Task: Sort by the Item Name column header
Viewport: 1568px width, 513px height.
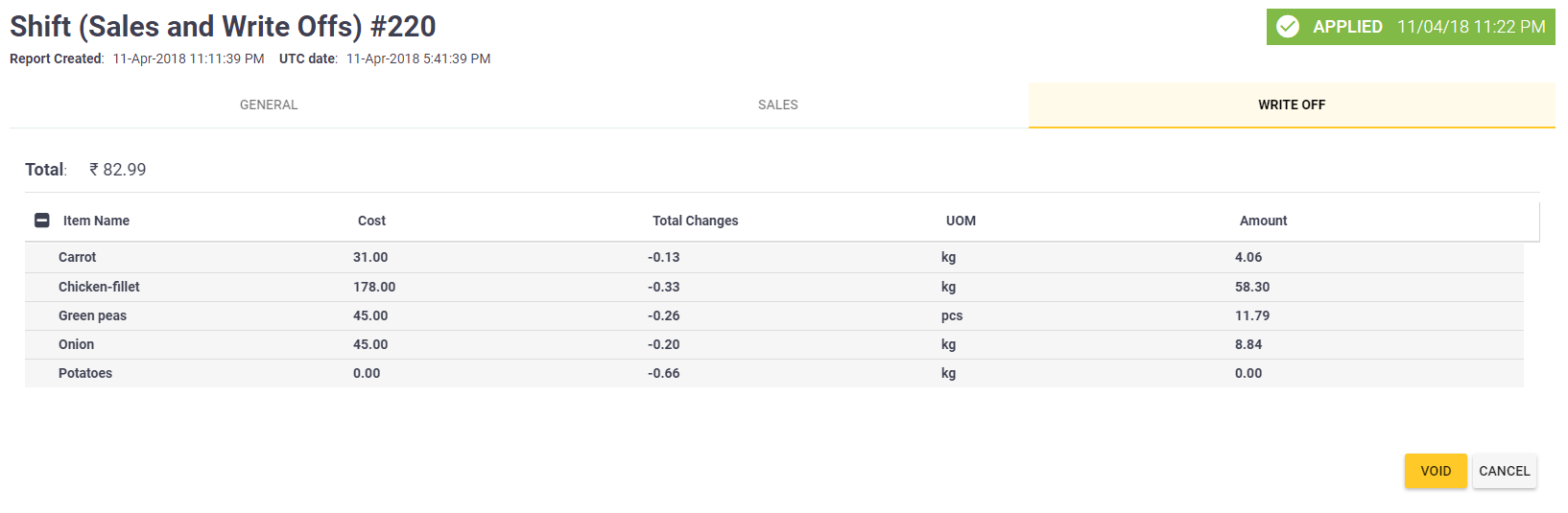Action: (x=96, y=221)
